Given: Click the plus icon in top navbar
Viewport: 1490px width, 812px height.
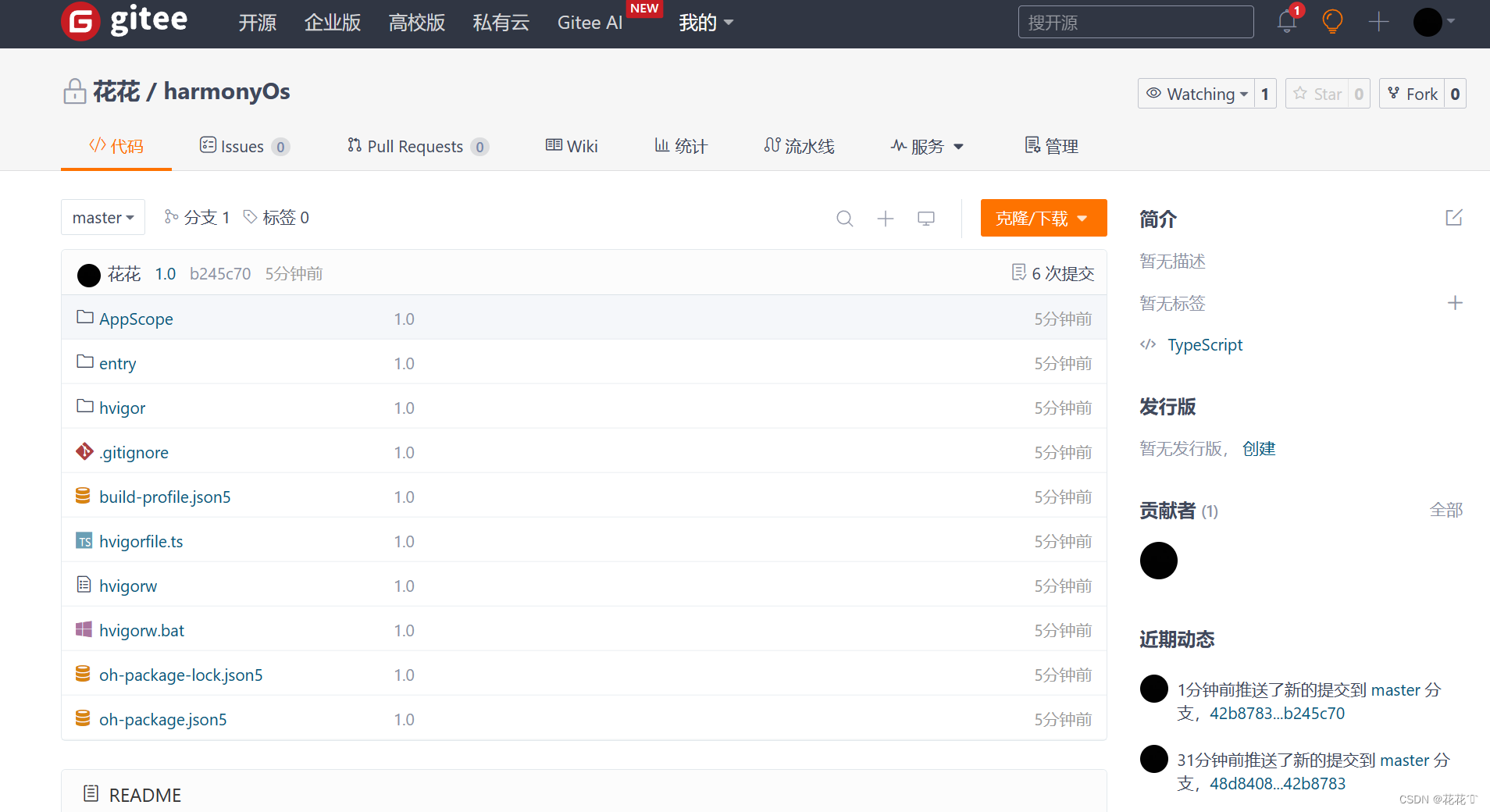Looking at the screenshot, I should coord(1379,22).
